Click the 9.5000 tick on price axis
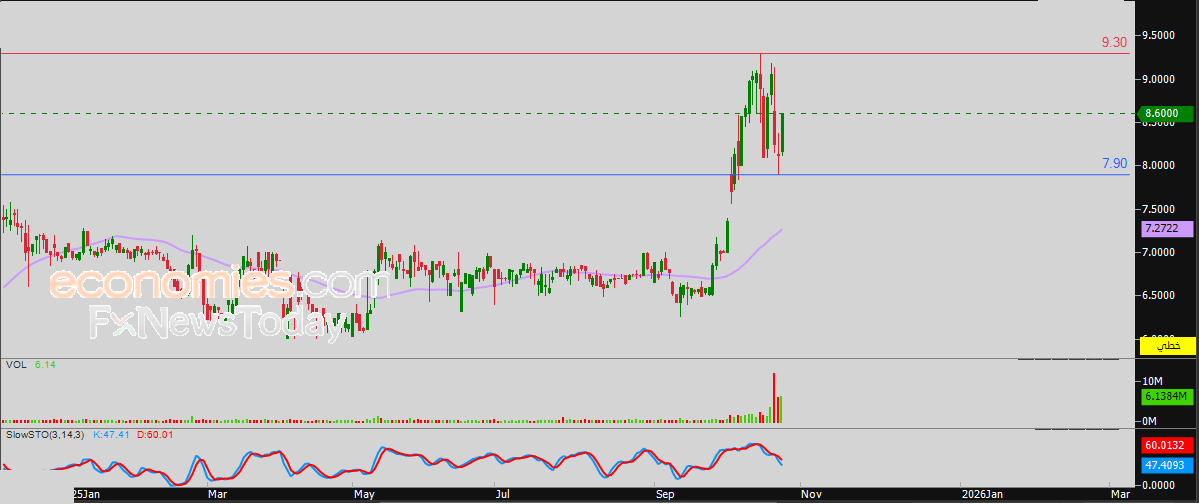The width and height of the screenshot is (1199, 504). tap(1158, 35)
